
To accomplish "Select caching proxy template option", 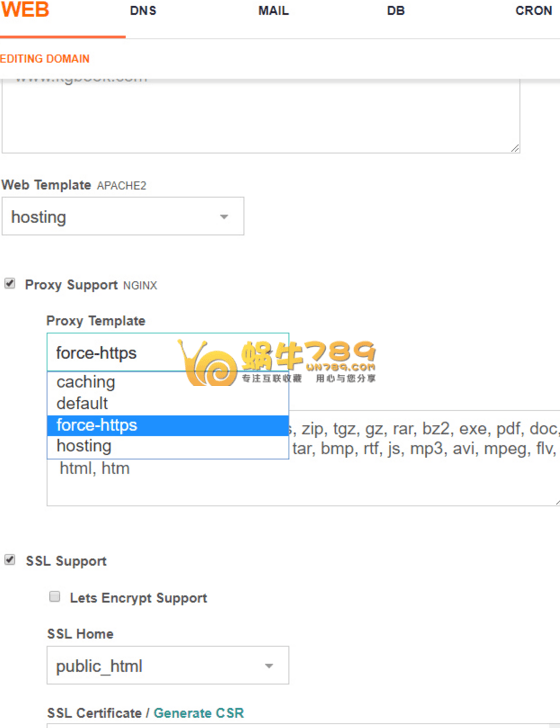I will [x=168, y=382].
